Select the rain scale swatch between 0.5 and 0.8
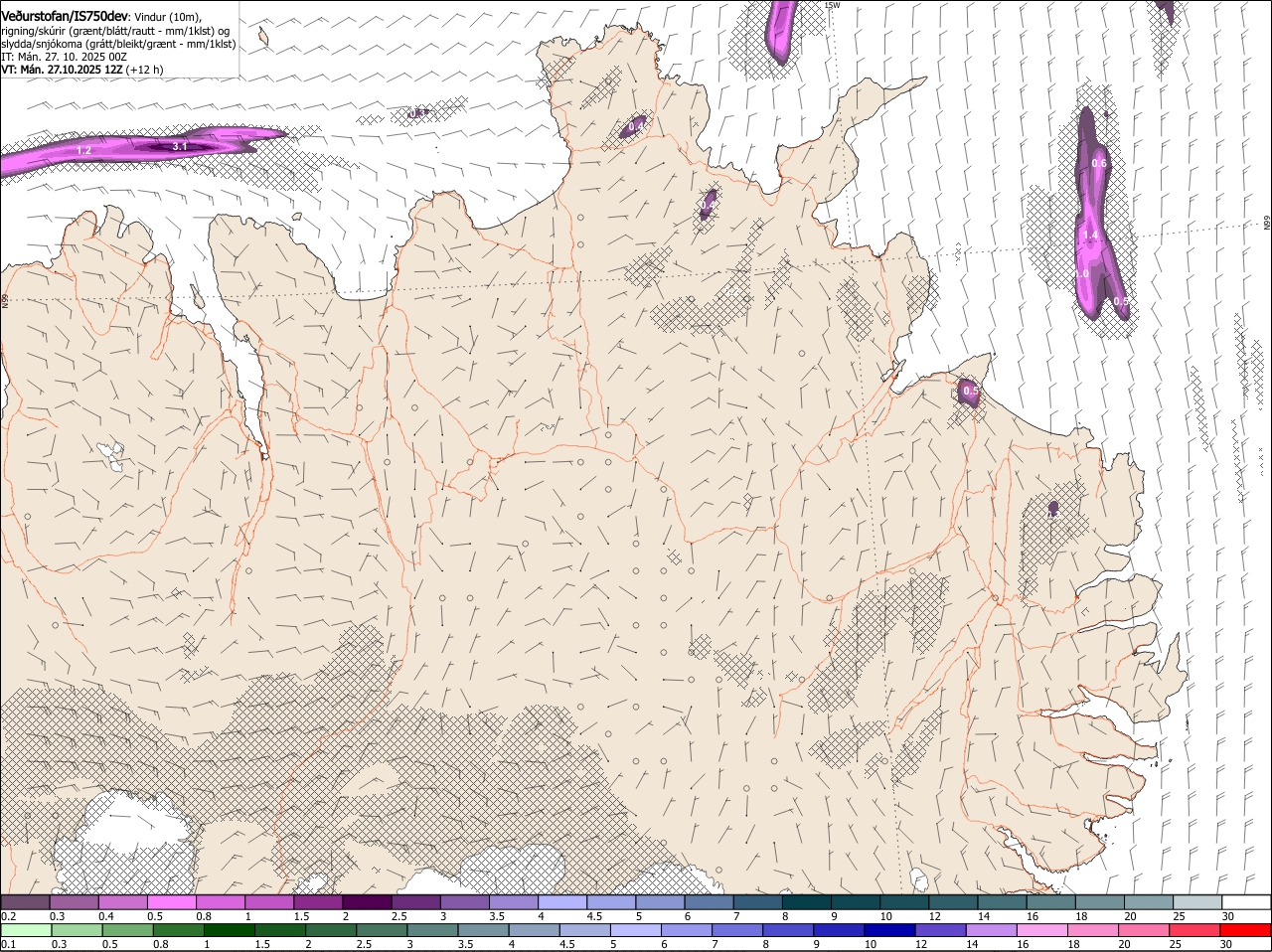Screen dimensions: 1272x952 [128, 930]
